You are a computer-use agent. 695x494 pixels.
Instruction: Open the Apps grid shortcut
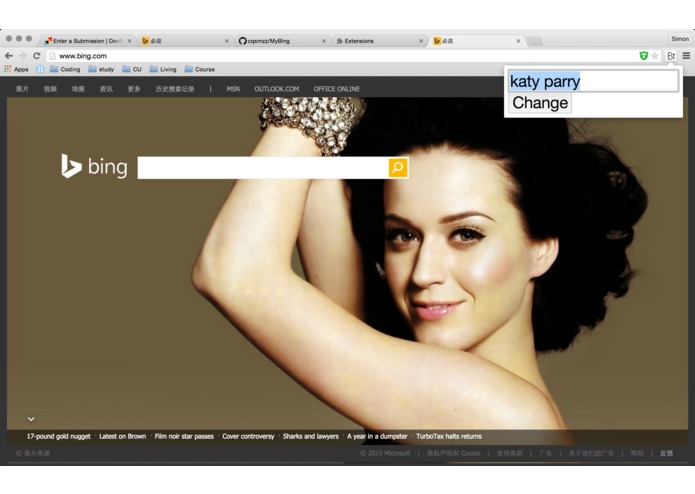point(16,69)
